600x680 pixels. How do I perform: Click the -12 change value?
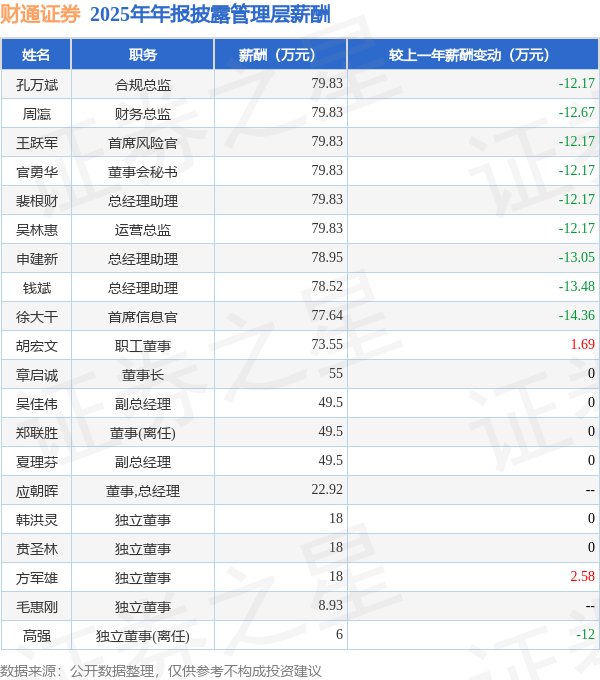point(585,634)
